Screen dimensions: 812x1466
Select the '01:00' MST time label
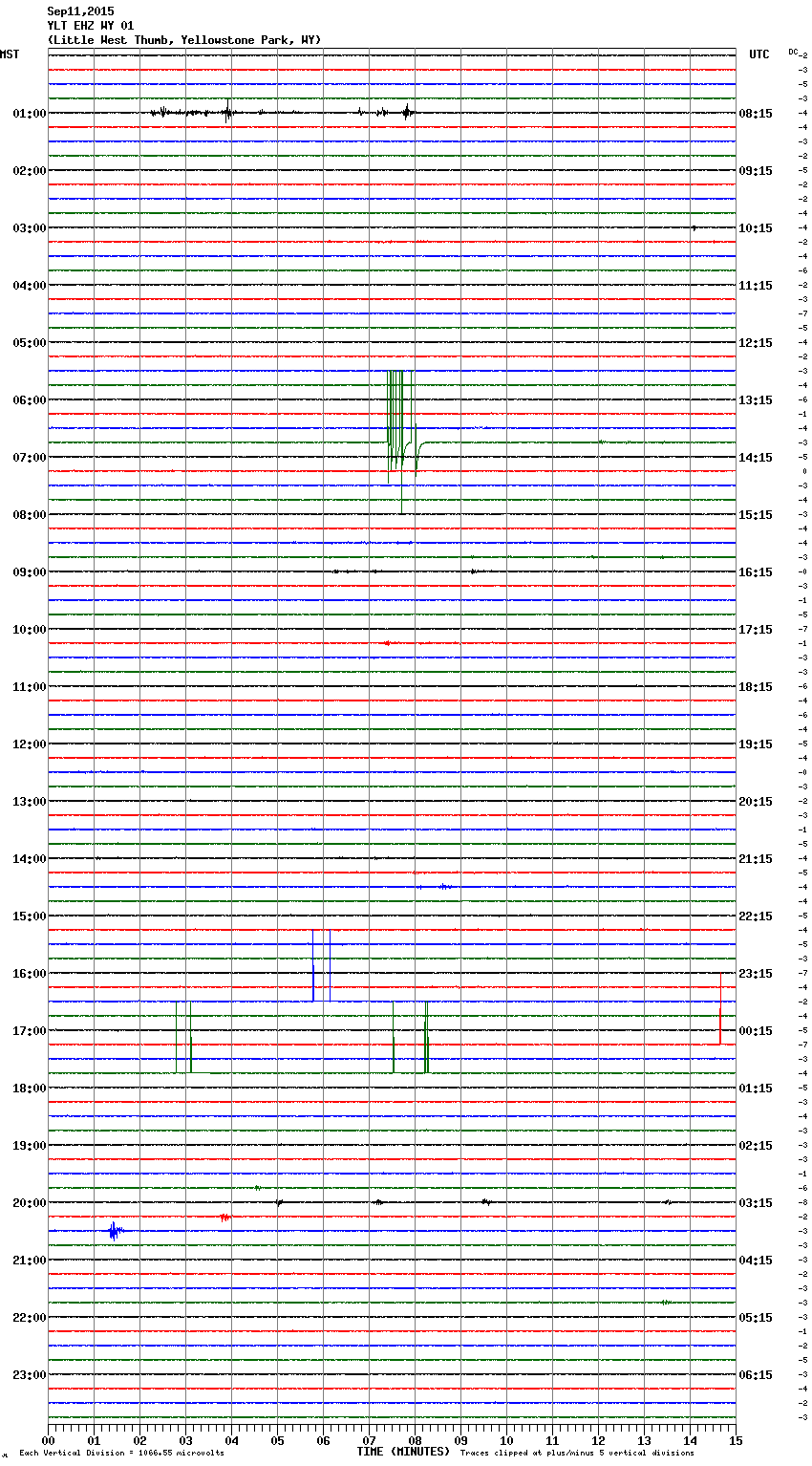(x=30, y=114)
